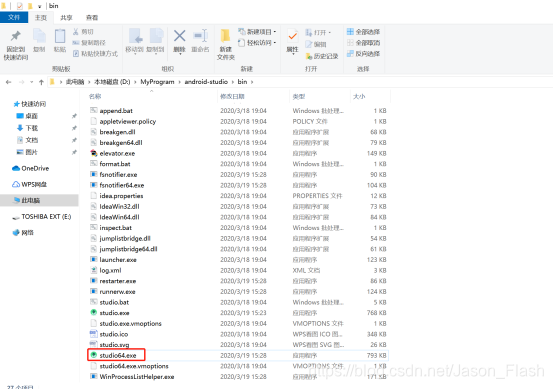Click the Move to icon
Viewport: 553px width, 389px height.
(135, 36)
